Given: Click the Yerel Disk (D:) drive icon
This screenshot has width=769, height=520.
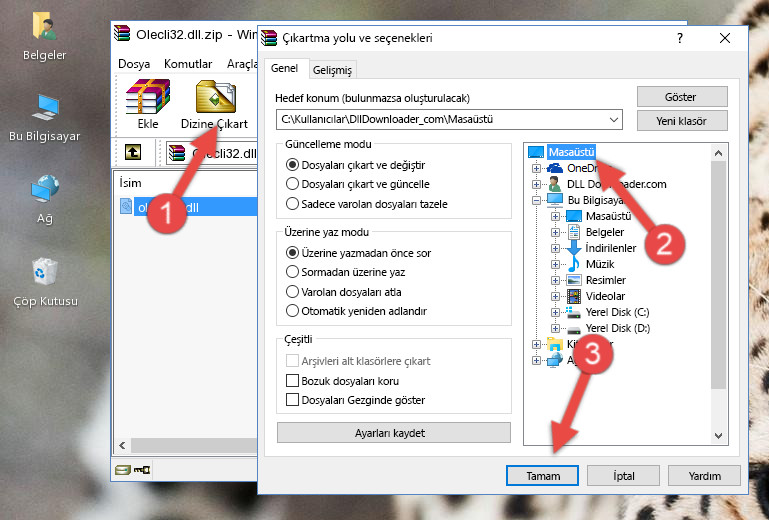Looking at the screenshot, I should point(573,328).
